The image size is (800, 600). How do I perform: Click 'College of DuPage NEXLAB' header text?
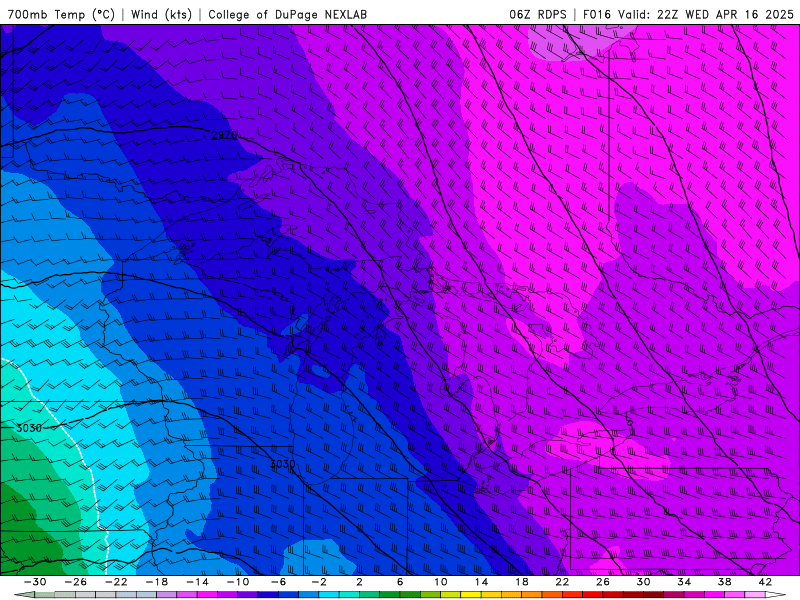287,14
